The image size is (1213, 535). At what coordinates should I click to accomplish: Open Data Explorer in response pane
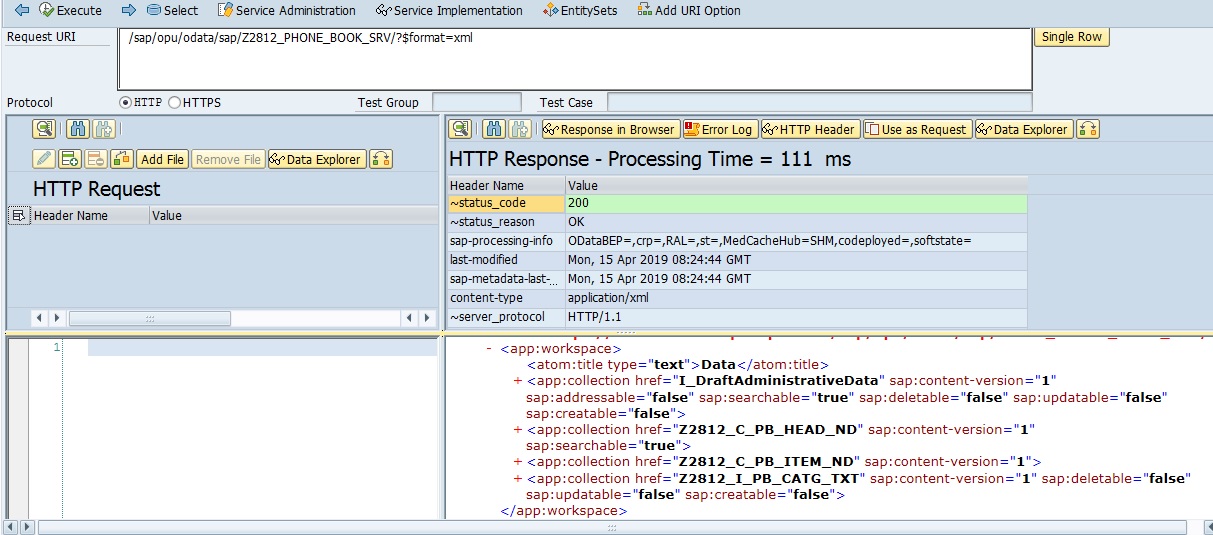(x=1024, y=129)
